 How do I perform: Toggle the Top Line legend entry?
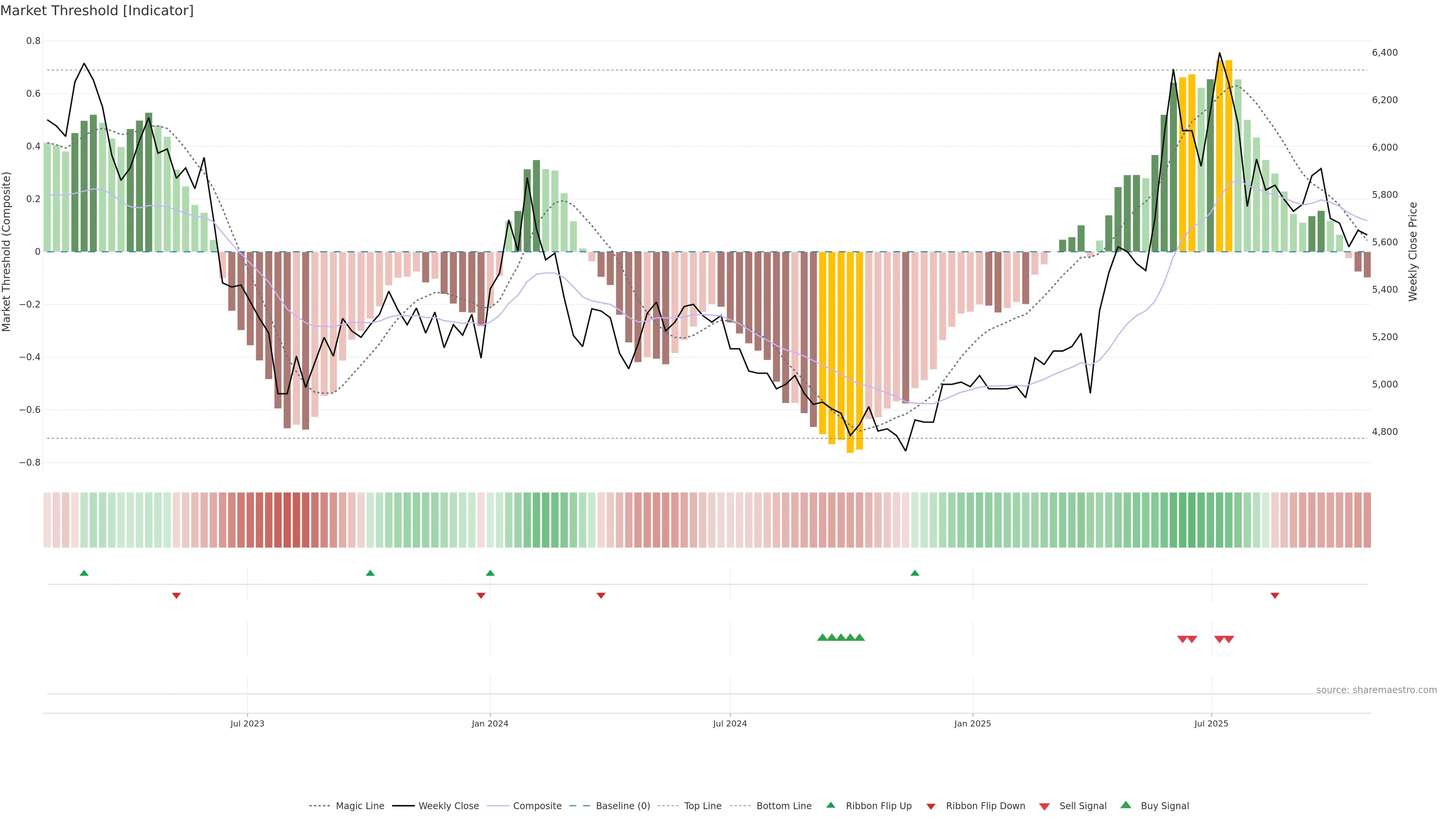(703, 806)
